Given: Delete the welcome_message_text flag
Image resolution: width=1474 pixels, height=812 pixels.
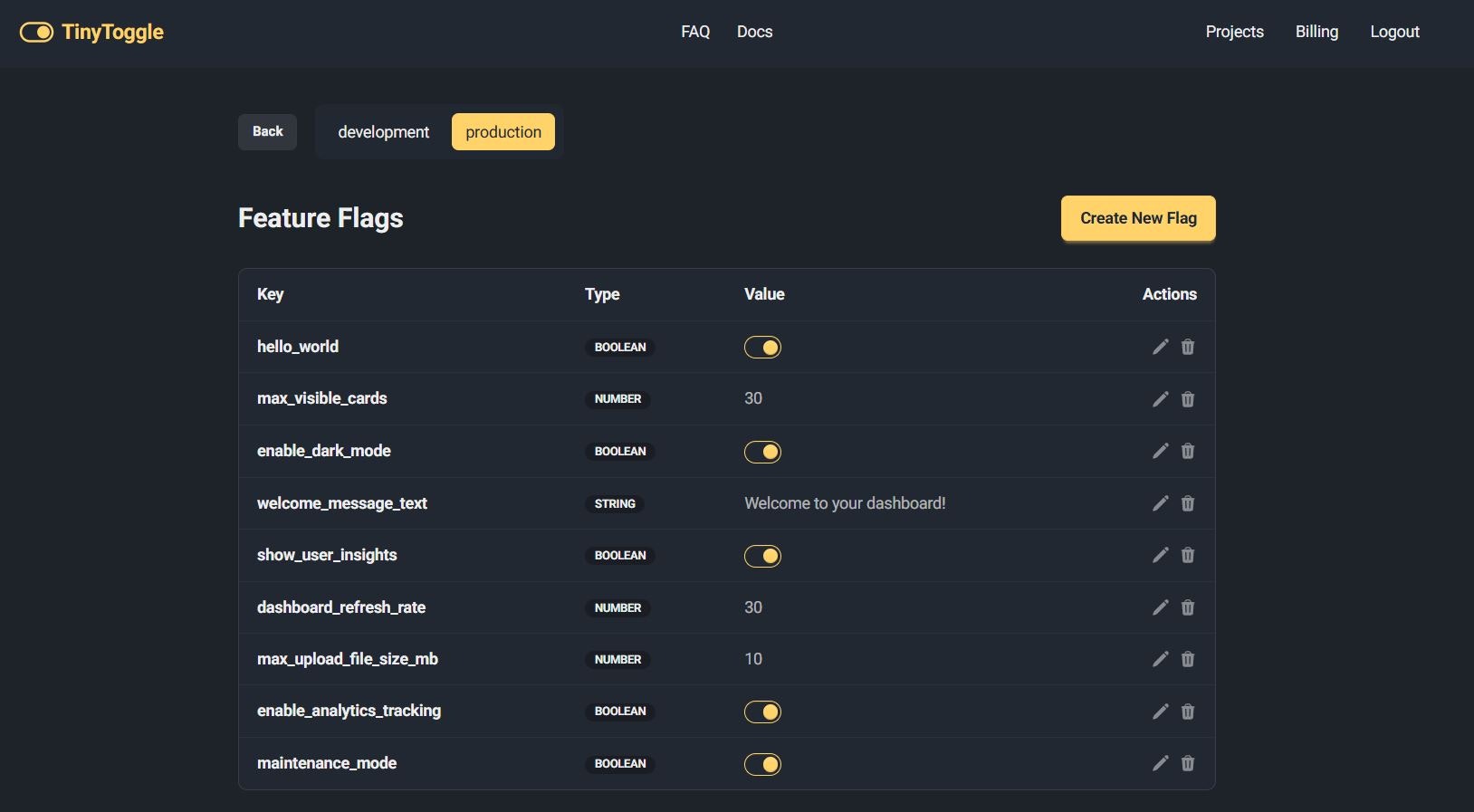Looking at the screenshot, I should (x=1188, y=503).
